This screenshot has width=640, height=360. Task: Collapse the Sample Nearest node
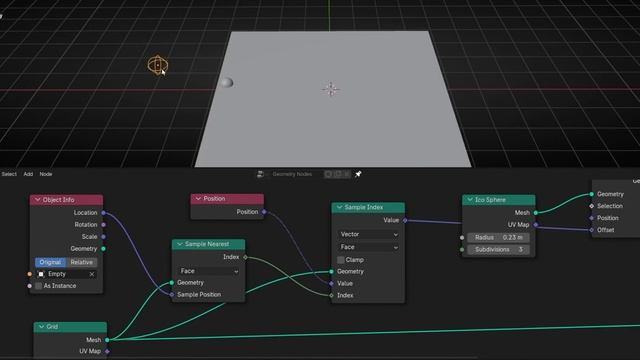point(180,244)
